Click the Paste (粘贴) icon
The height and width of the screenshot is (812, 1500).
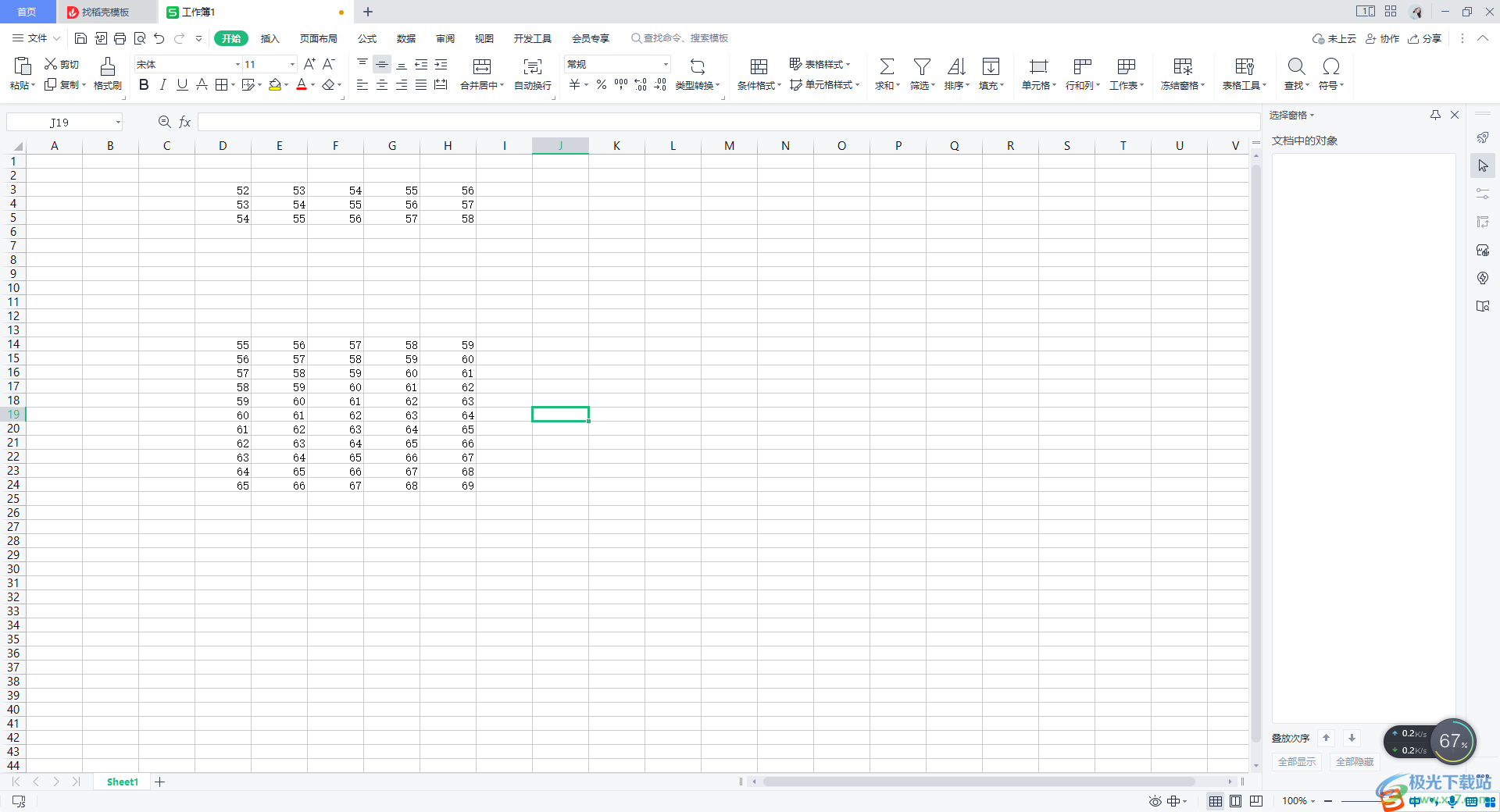point(23,66)
